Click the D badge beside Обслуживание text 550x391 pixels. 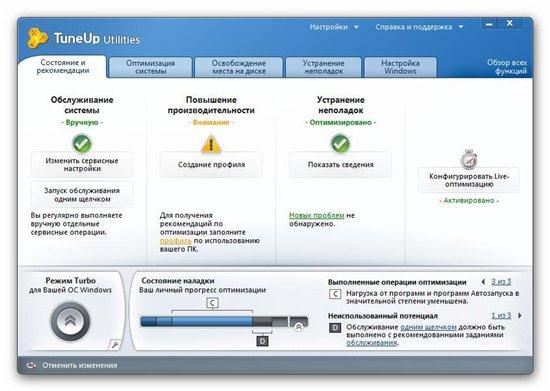coord(335,328)
